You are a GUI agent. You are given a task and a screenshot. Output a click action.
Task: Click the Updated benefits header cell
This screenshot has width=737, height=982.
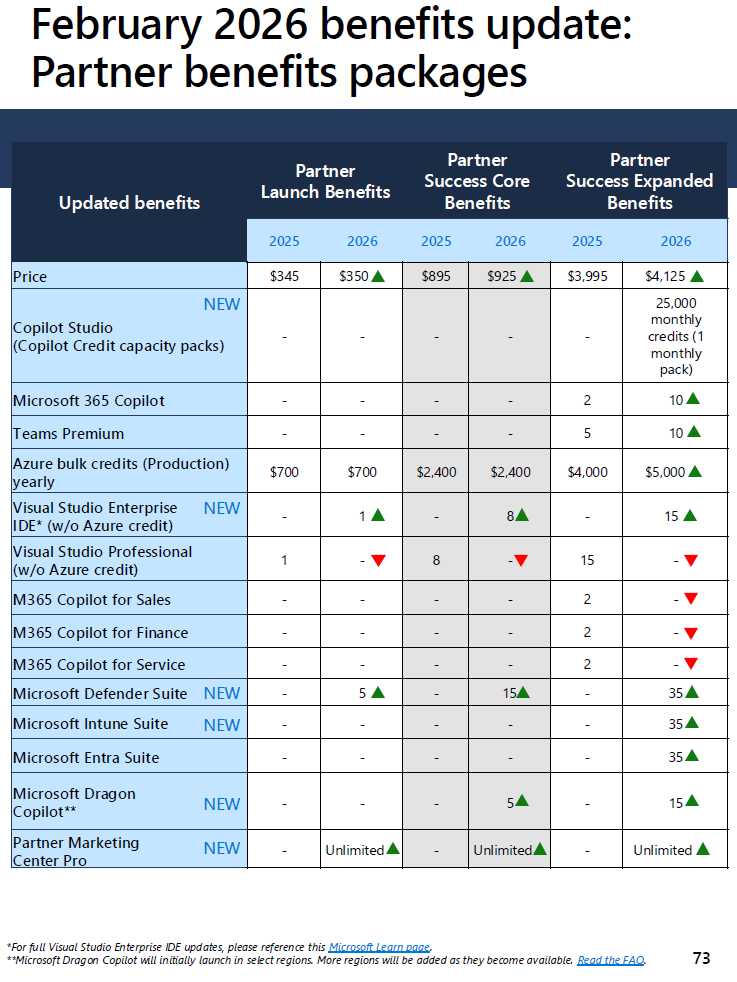click(x=130, y=202)
